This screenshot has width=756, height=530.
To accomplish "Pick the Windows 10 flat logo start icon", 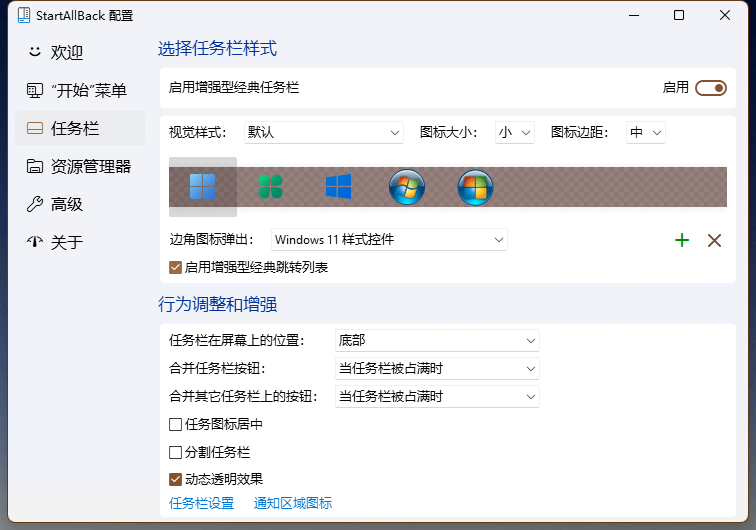I will tap(338, 187).
